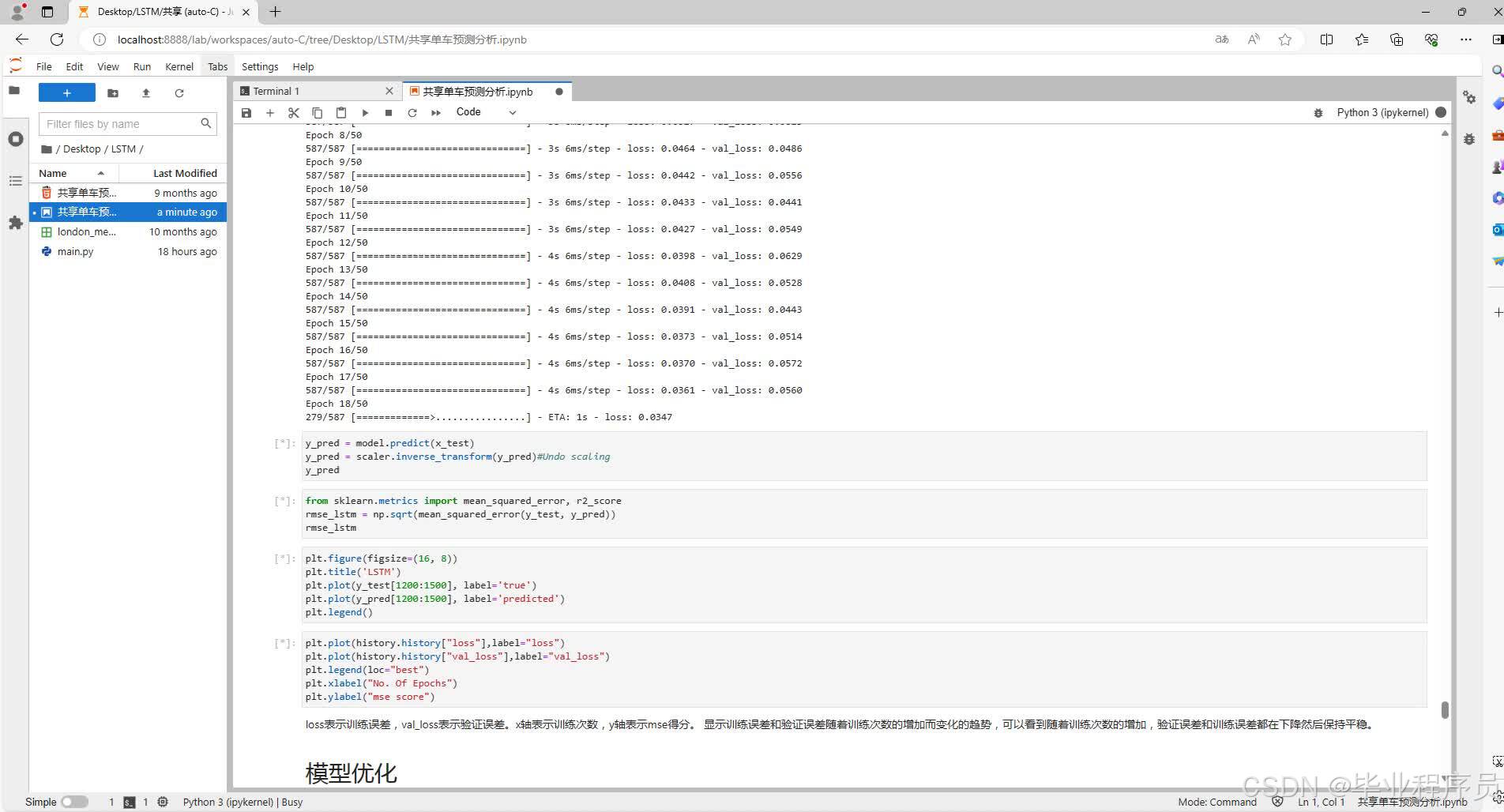This screenshot has width=1504, height=812.
Task: Select london_me... file in browser
Action: coord(128,231)
